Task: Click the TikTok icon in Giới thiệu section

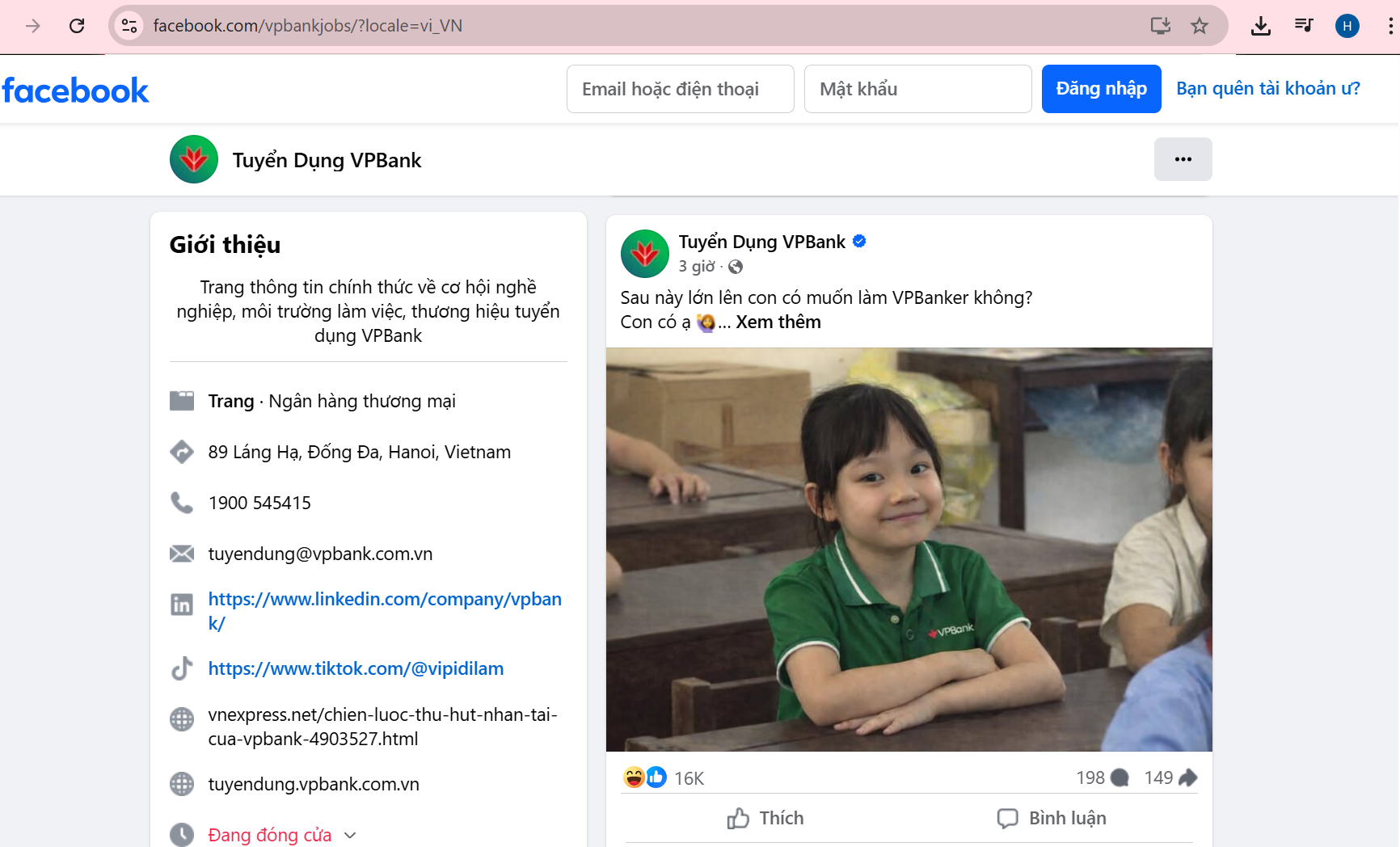Action: 183,668
